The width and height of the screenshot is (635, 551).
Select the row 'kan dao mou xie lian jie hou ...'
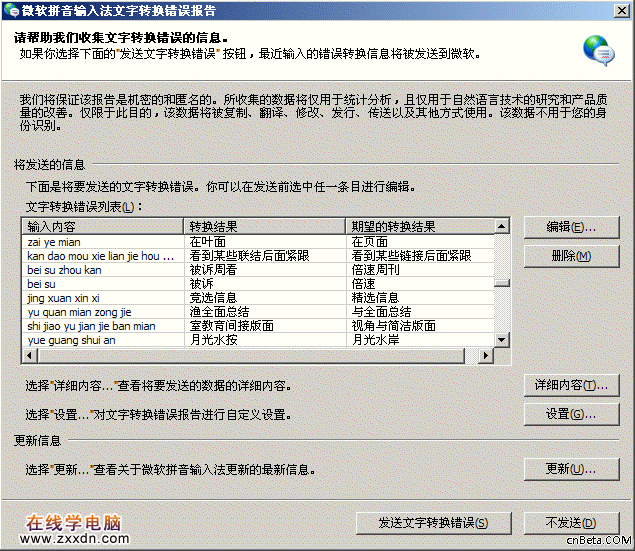[x=258, y=256]
